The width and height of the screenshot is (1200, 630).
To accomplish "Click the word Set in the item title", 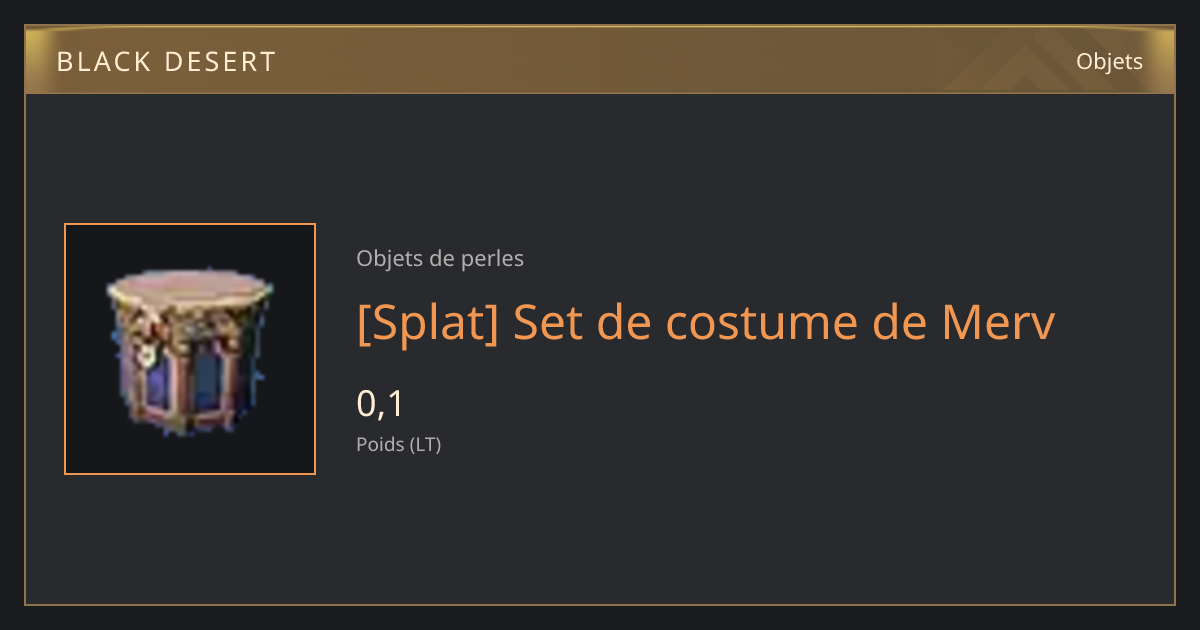I will click(542, 323).
